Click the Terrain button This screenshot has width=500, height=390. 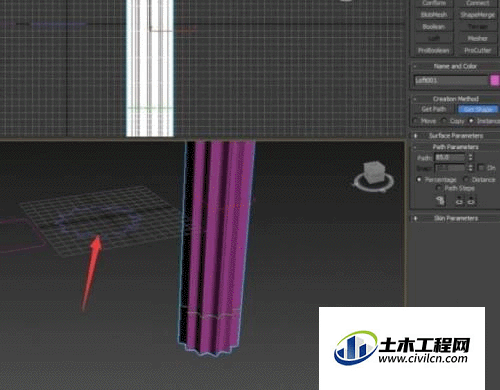[478, 27]
